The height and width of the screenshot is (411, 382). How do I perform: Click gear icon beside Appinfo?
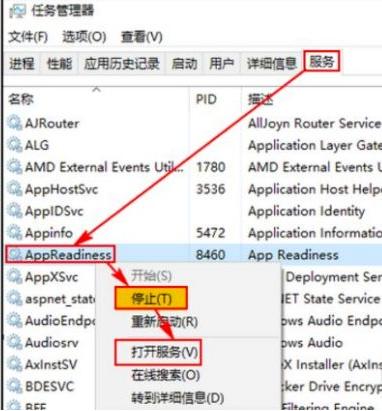(15, 233)
